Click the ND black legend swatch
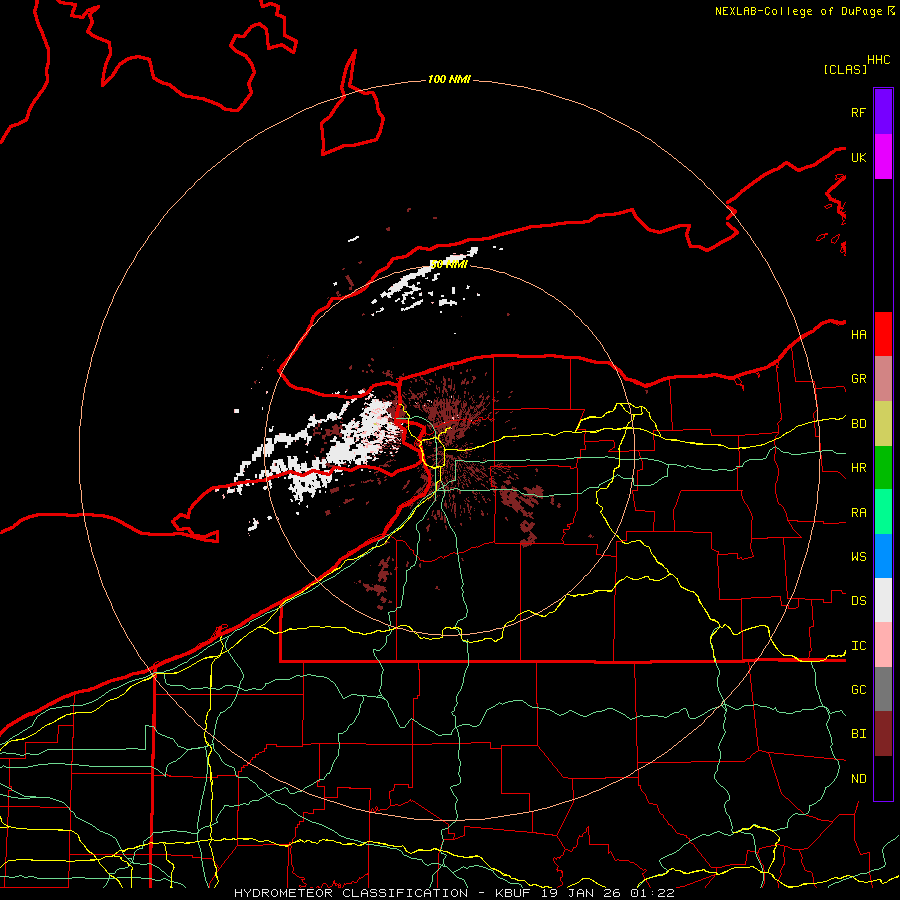 [x=883, y=778]
